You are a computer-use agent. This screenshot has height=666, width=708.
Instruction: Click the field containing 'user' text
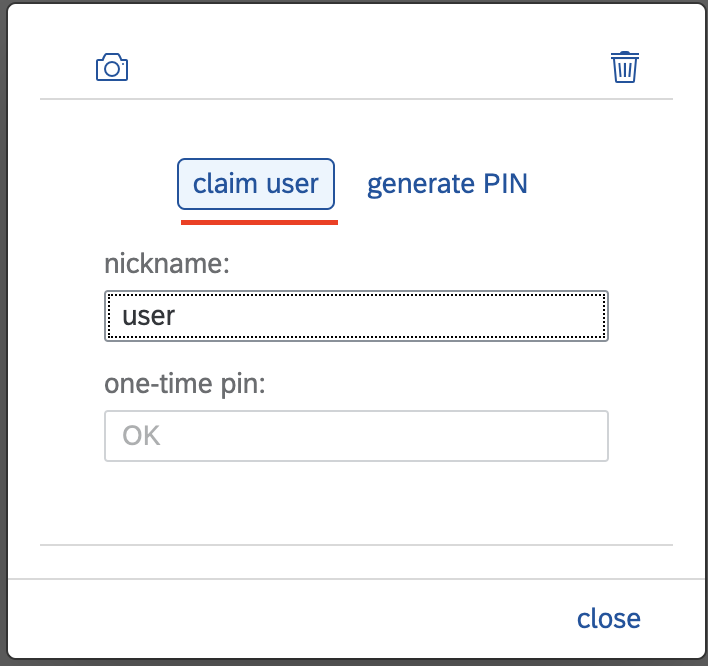tap(356, 316)
